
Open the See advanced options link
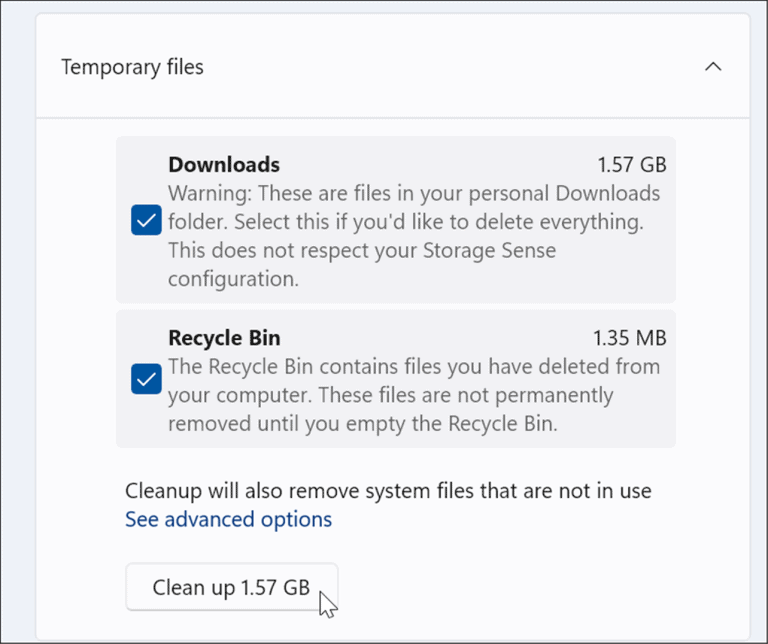(228, 519)
